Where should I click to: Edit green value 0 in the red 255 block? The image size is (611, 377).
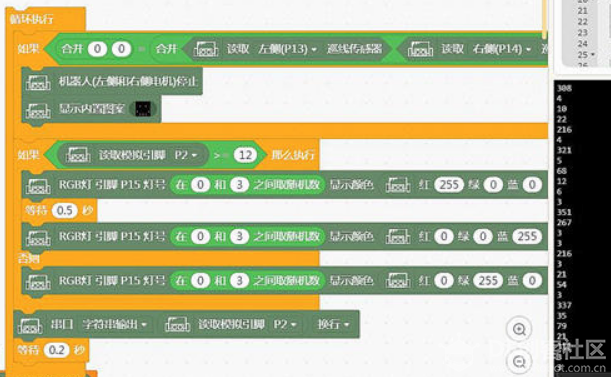pyautogui.click(x=493, y=185)
